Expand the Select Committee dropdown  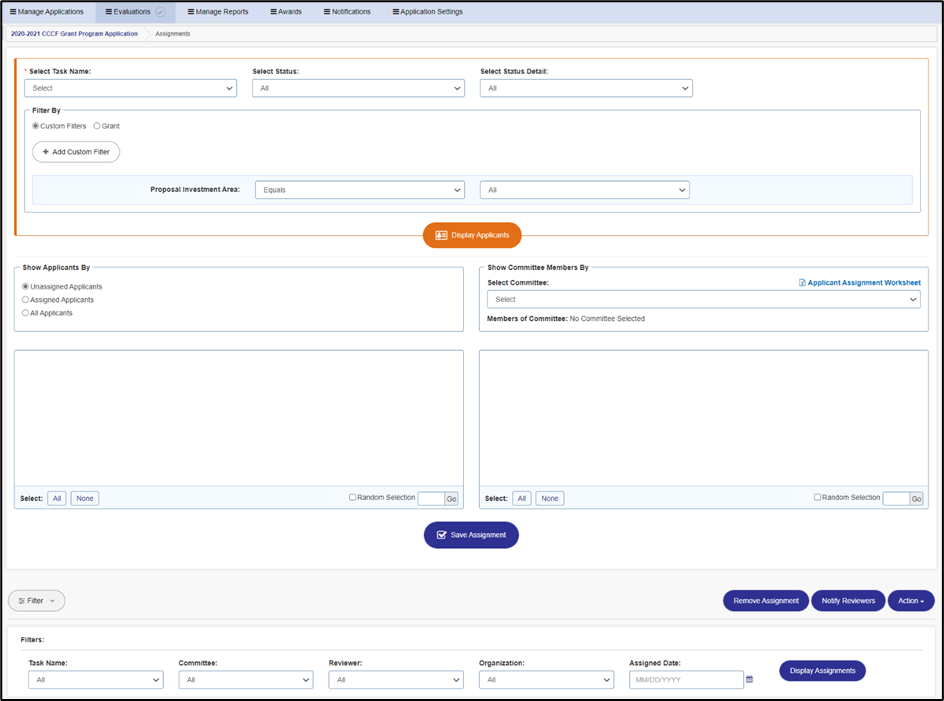704,299
